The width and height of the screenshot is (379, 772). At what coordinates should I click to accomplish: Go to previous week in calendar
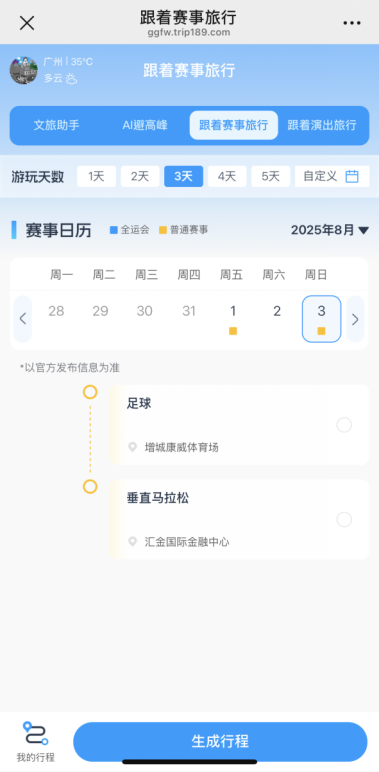23,319
